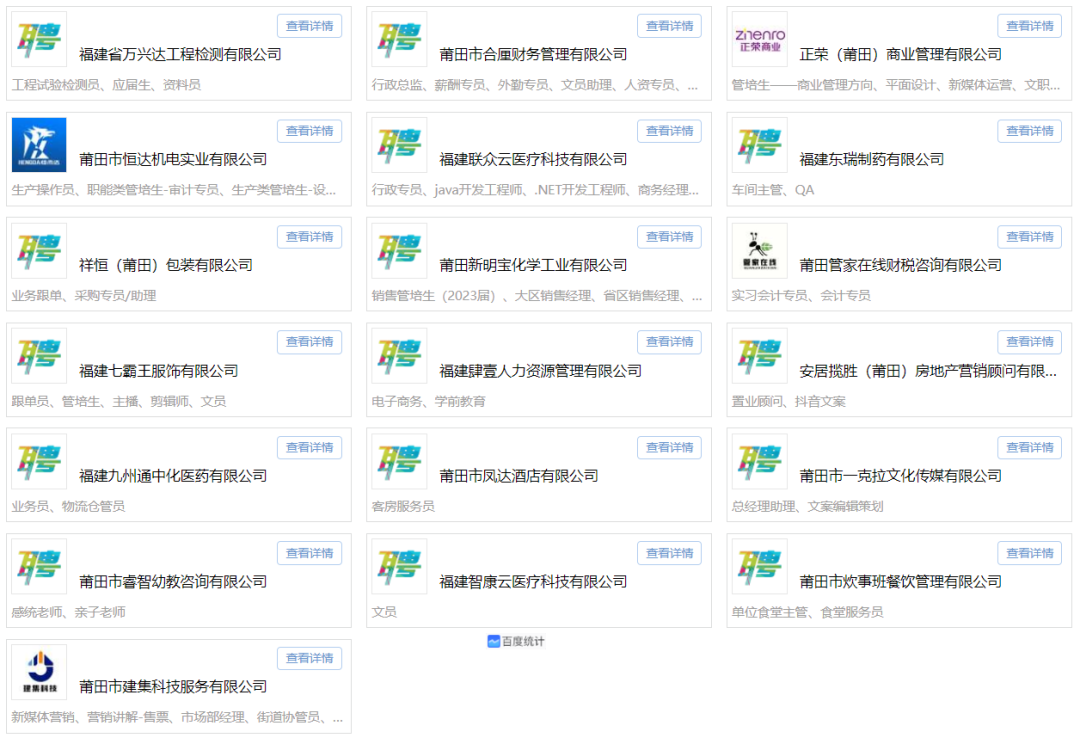Click job list text 感统老师、亲子老师
This screenshot has width=1080, height=738.
pyautogui.click(x=69, y=612)
